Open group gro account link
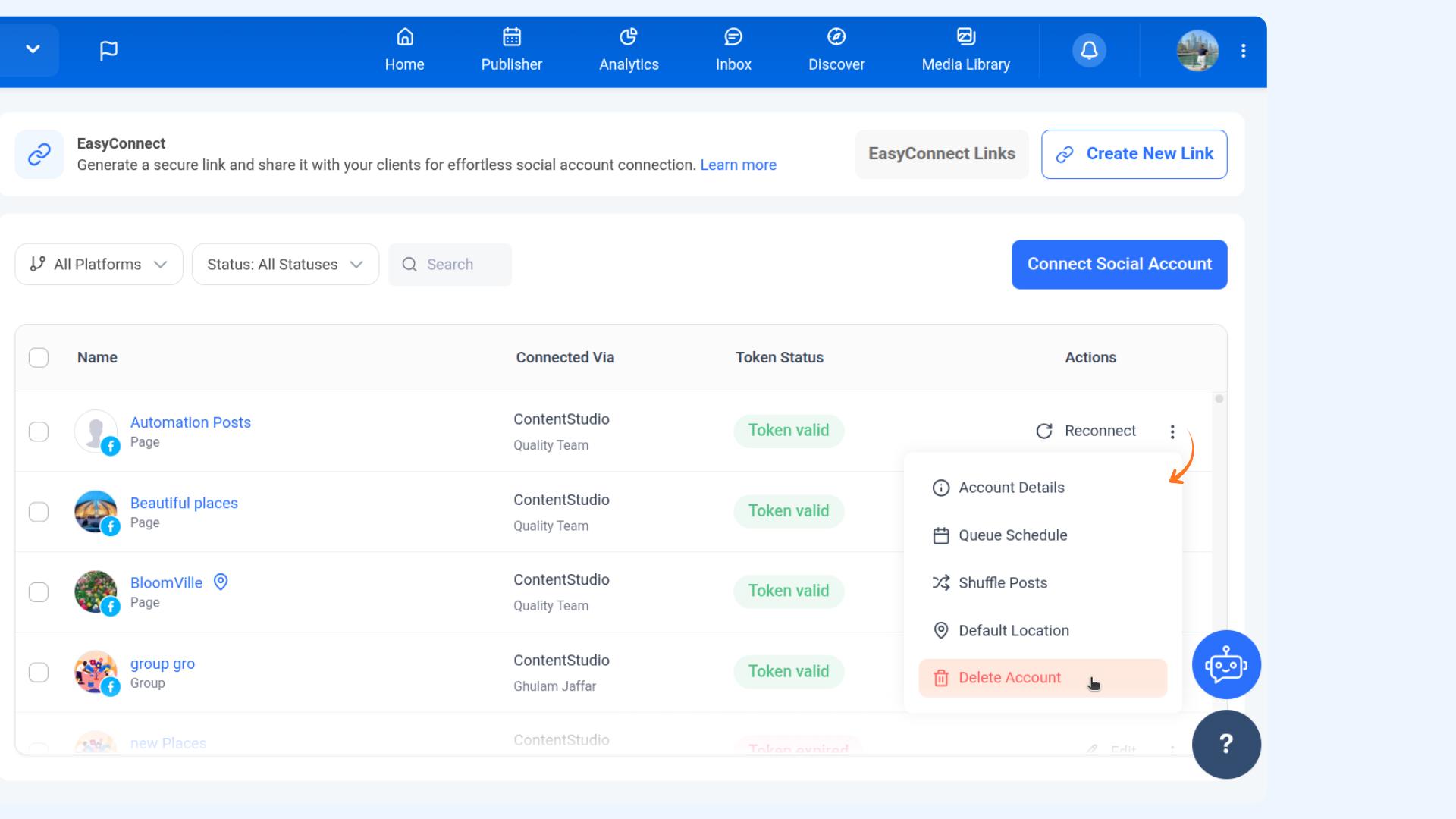The height and width of the screenshot is (819, 1456). pyautogui.click(x=162, y=664)
